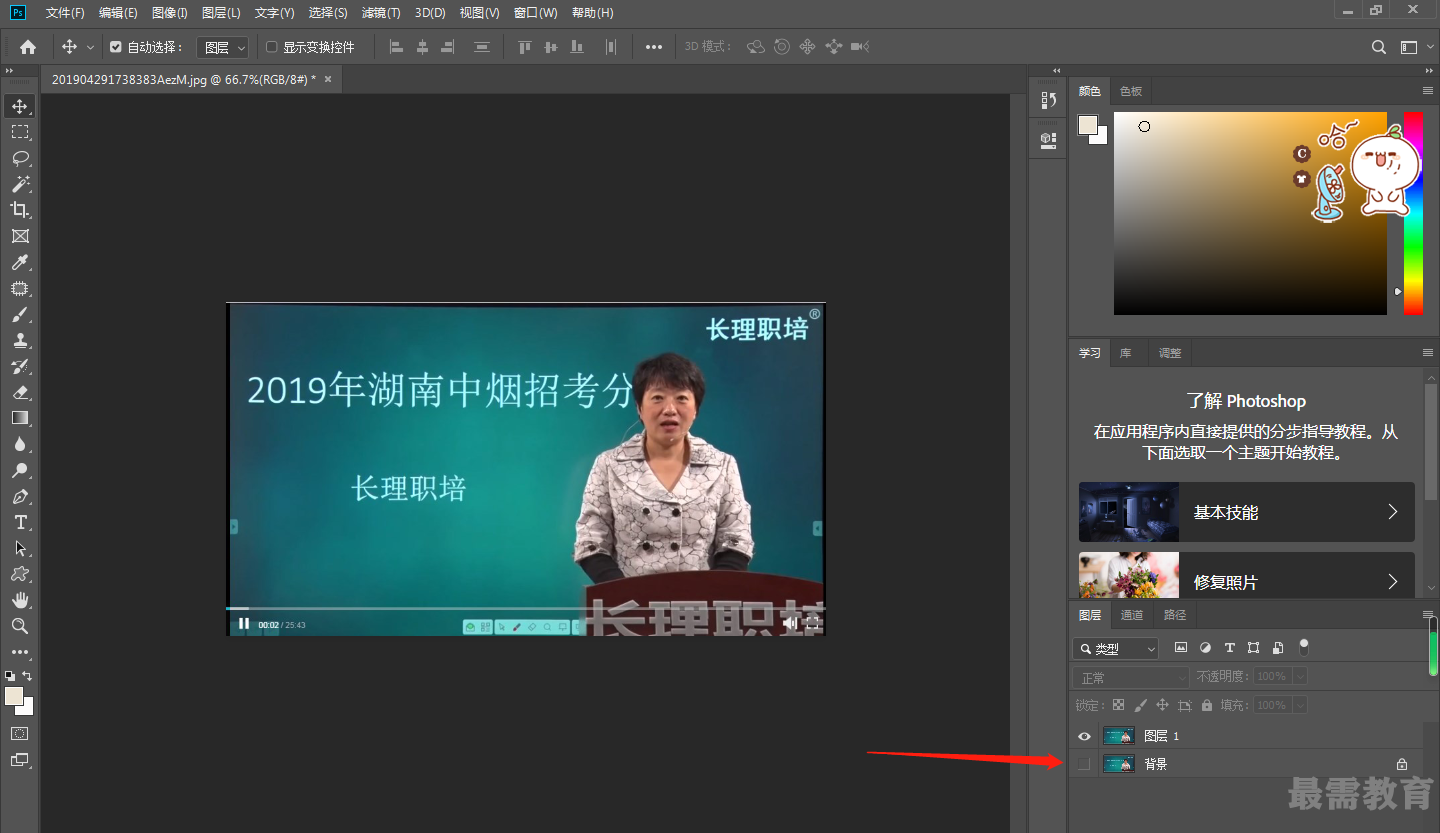Select the Path Selection tool

pyautogui.click(x=20, y=548)
